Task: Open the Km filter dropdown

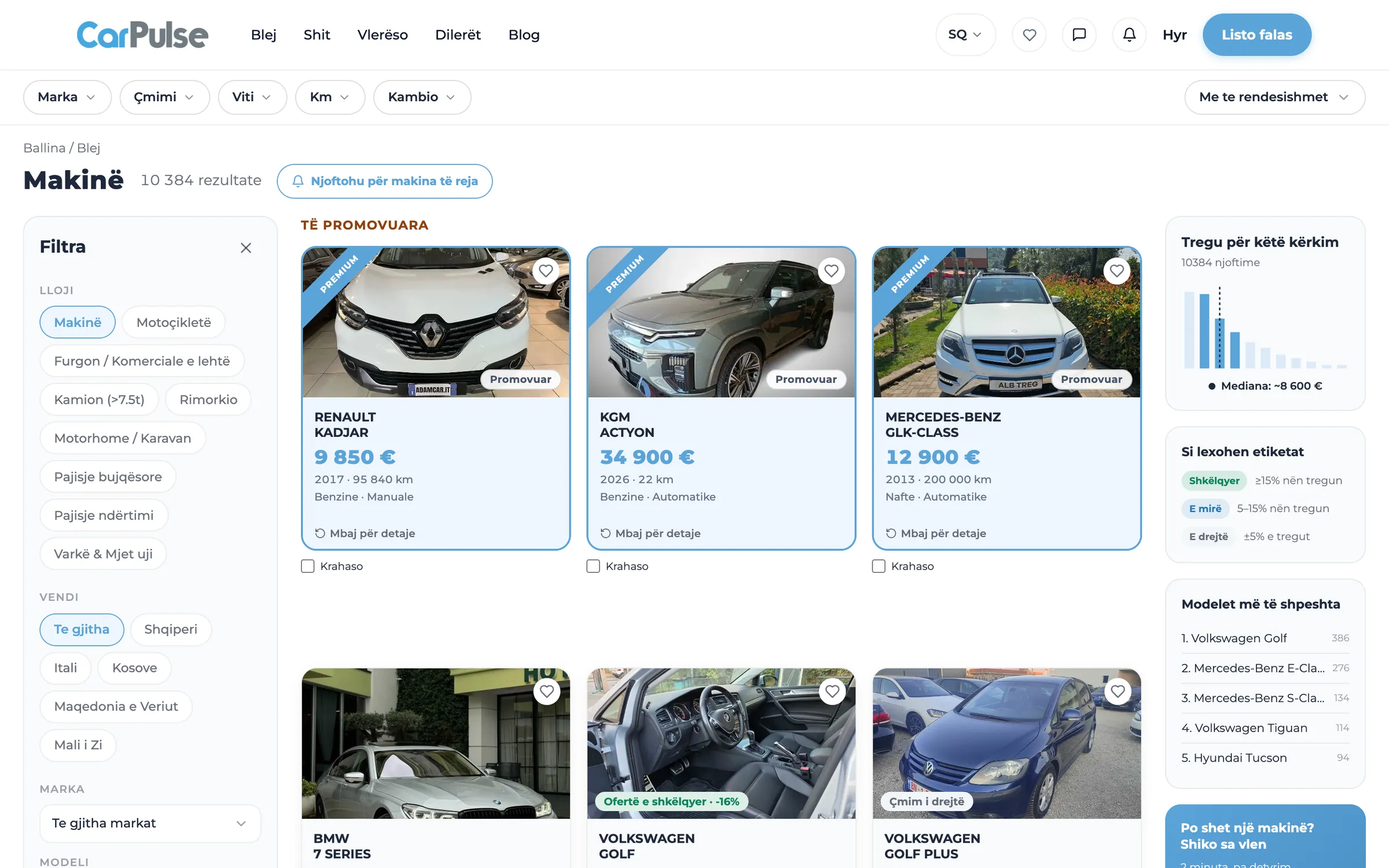Action: (330, 97)
